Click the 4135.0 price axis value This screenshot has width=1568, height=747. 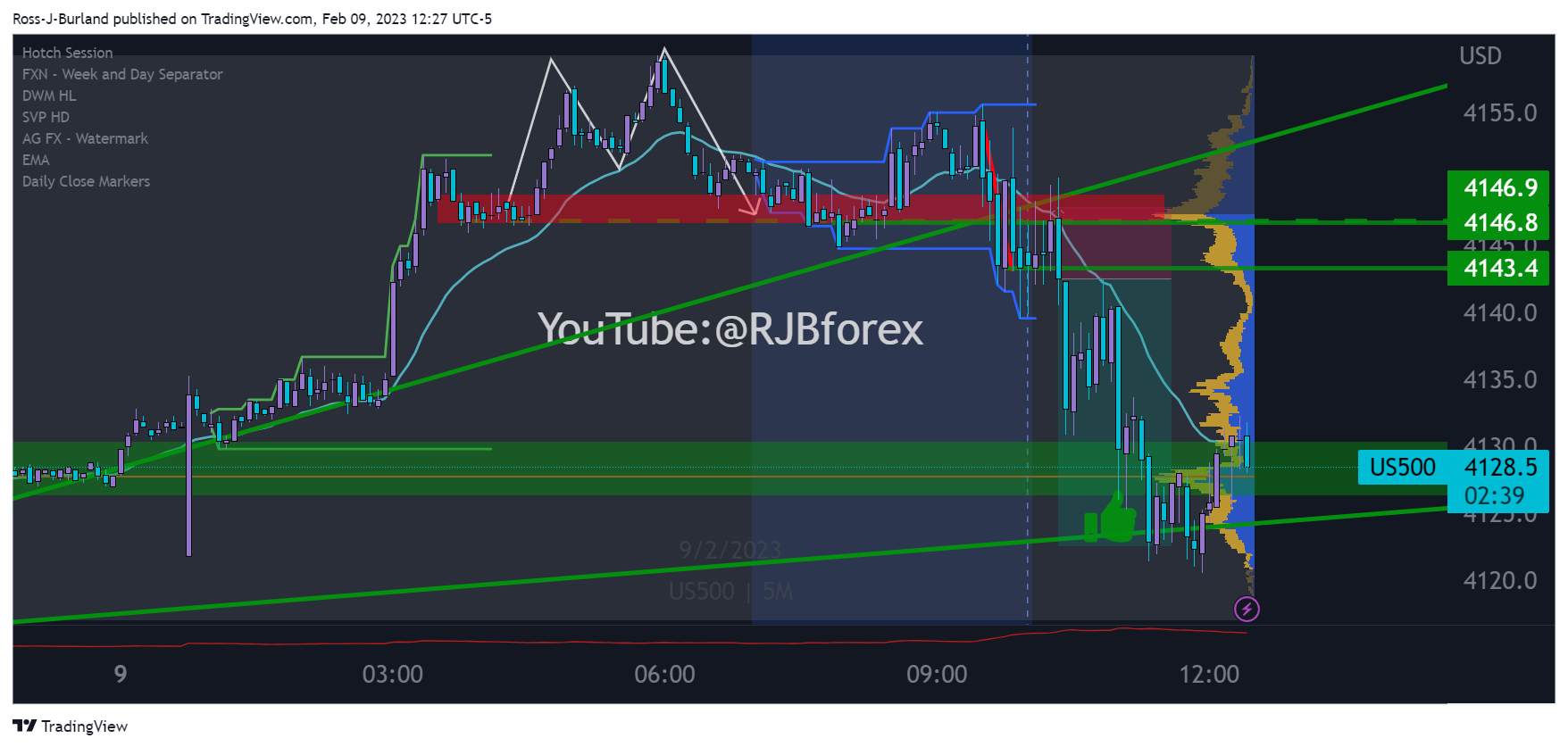1500,379
